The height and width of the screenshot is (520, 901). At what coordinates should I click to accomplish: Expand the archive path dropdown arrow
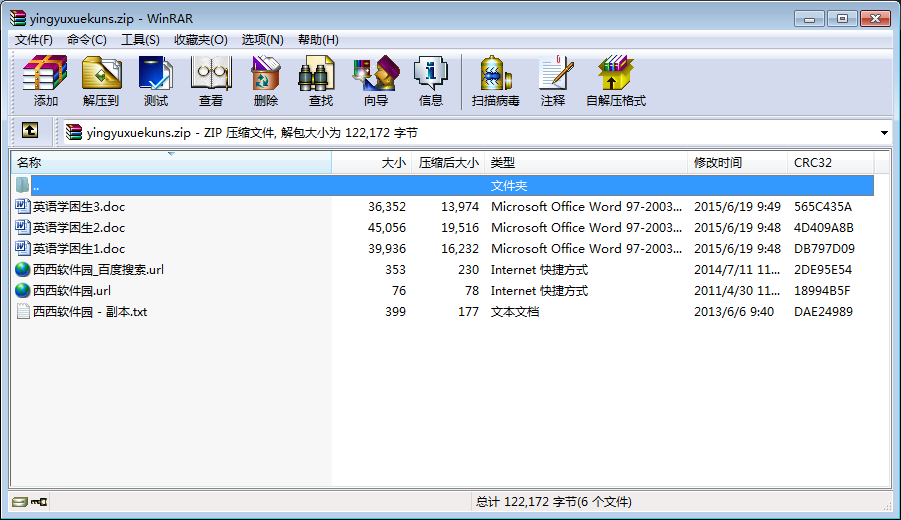click(884, 133)
